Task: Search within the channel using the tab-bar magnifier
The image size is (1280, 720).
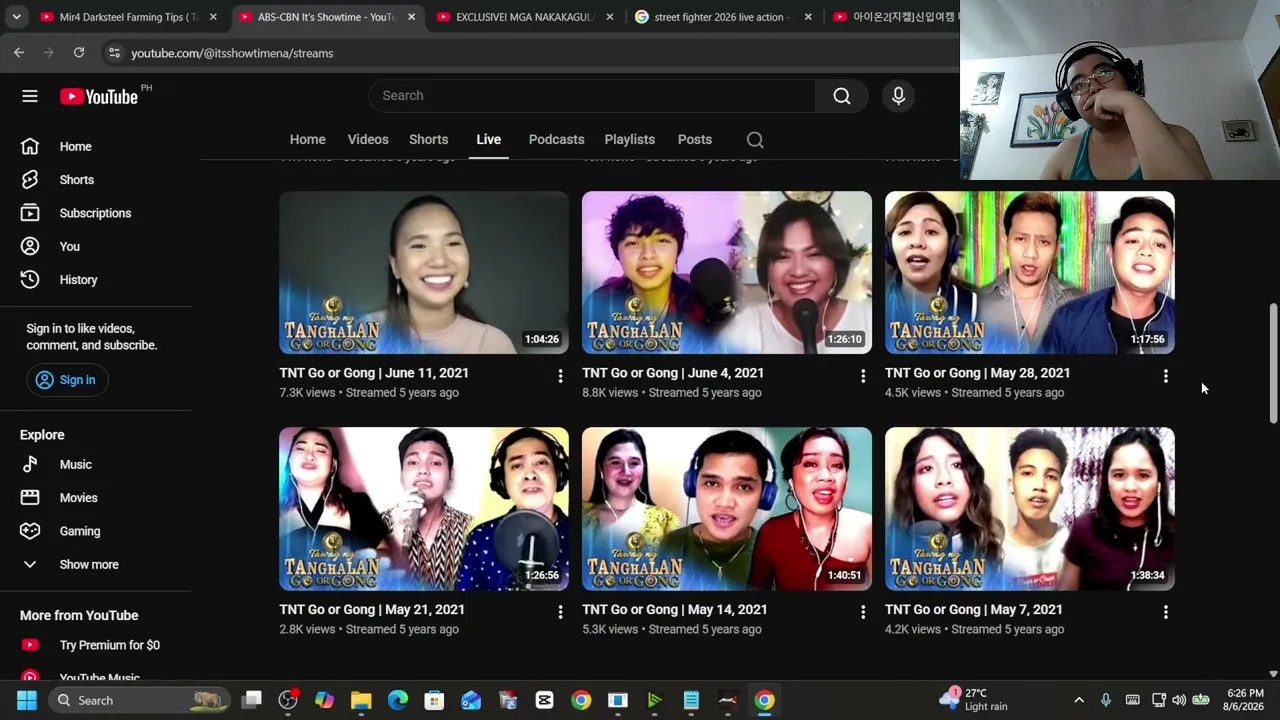Action: [x=755, y=140]
